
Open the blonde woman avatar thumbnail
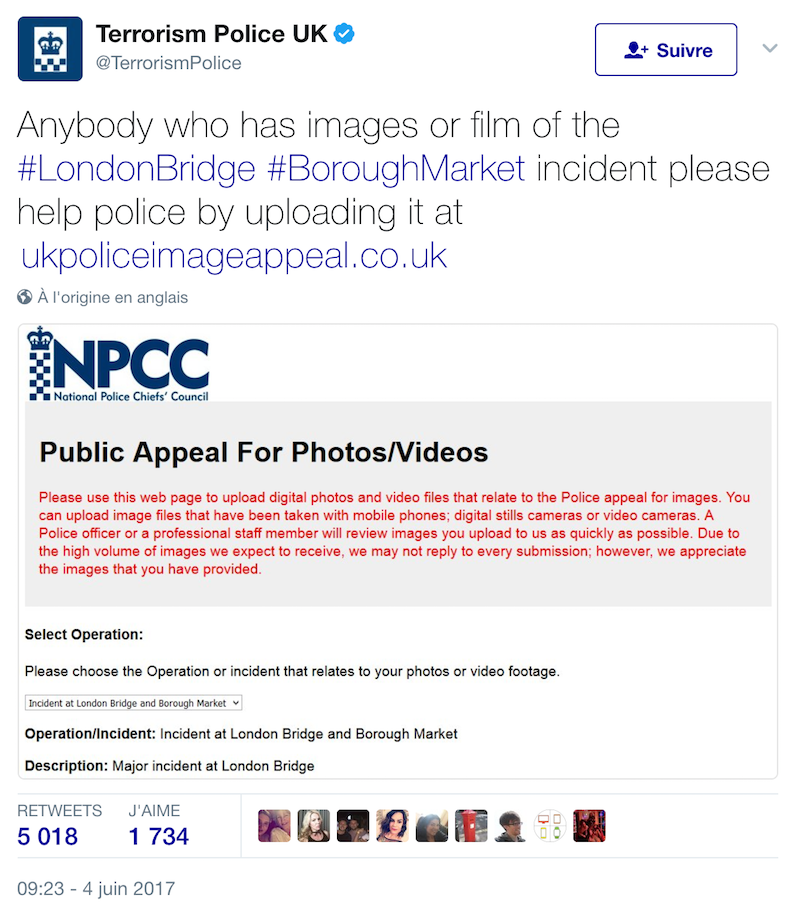(x=313, y=825)
